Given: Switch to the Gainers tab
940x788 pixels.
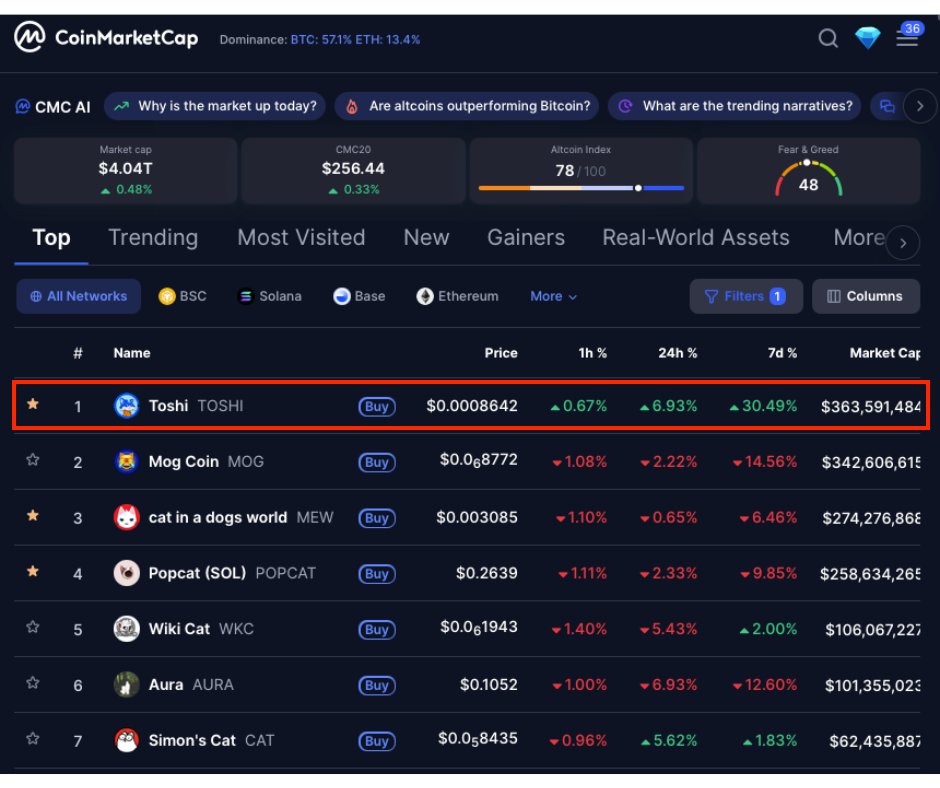Looking at the screenshot, I should tap(526, 238).
